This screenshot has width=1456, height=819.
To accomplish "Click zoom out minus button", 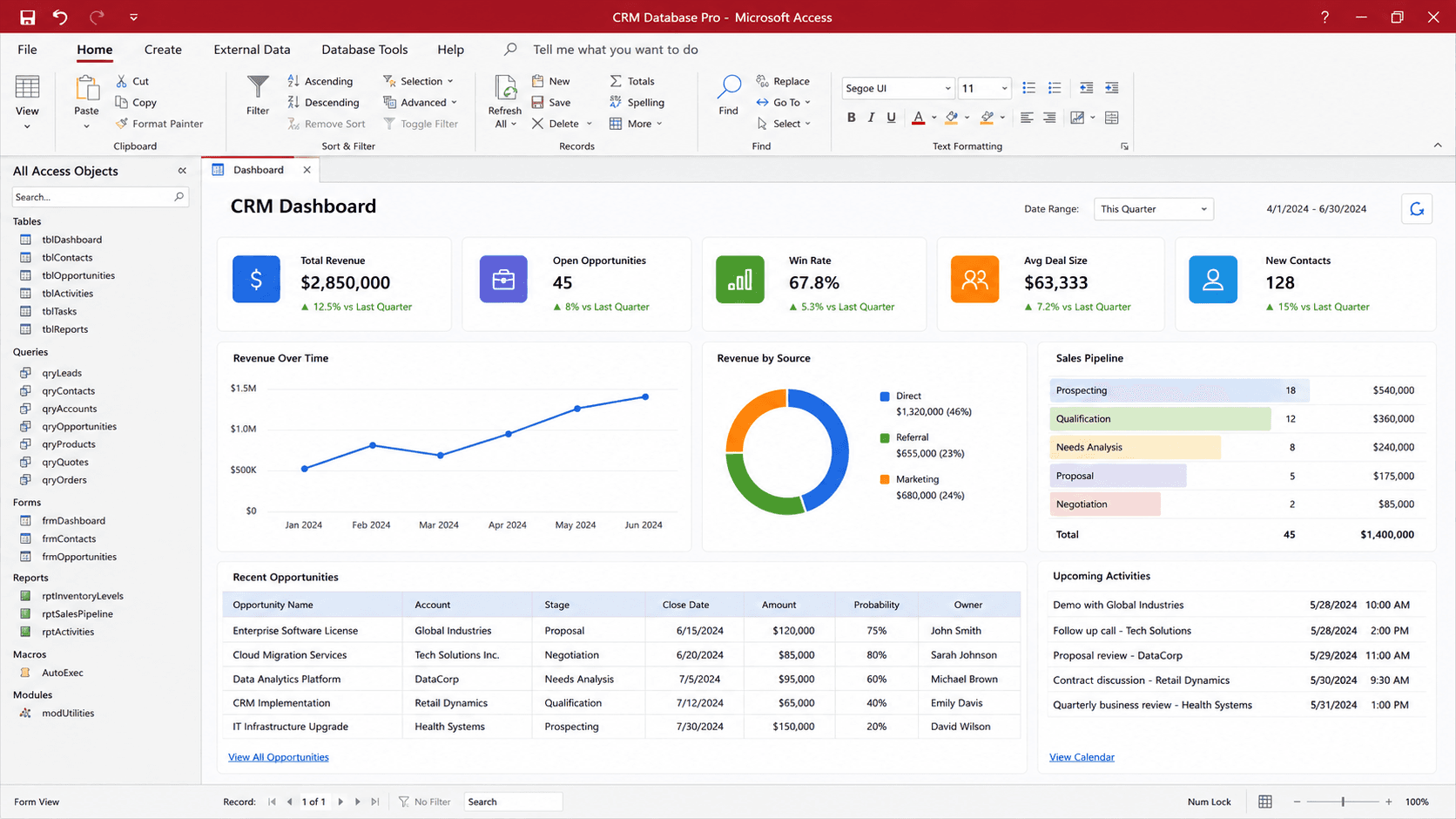I will coord(1297,802).
